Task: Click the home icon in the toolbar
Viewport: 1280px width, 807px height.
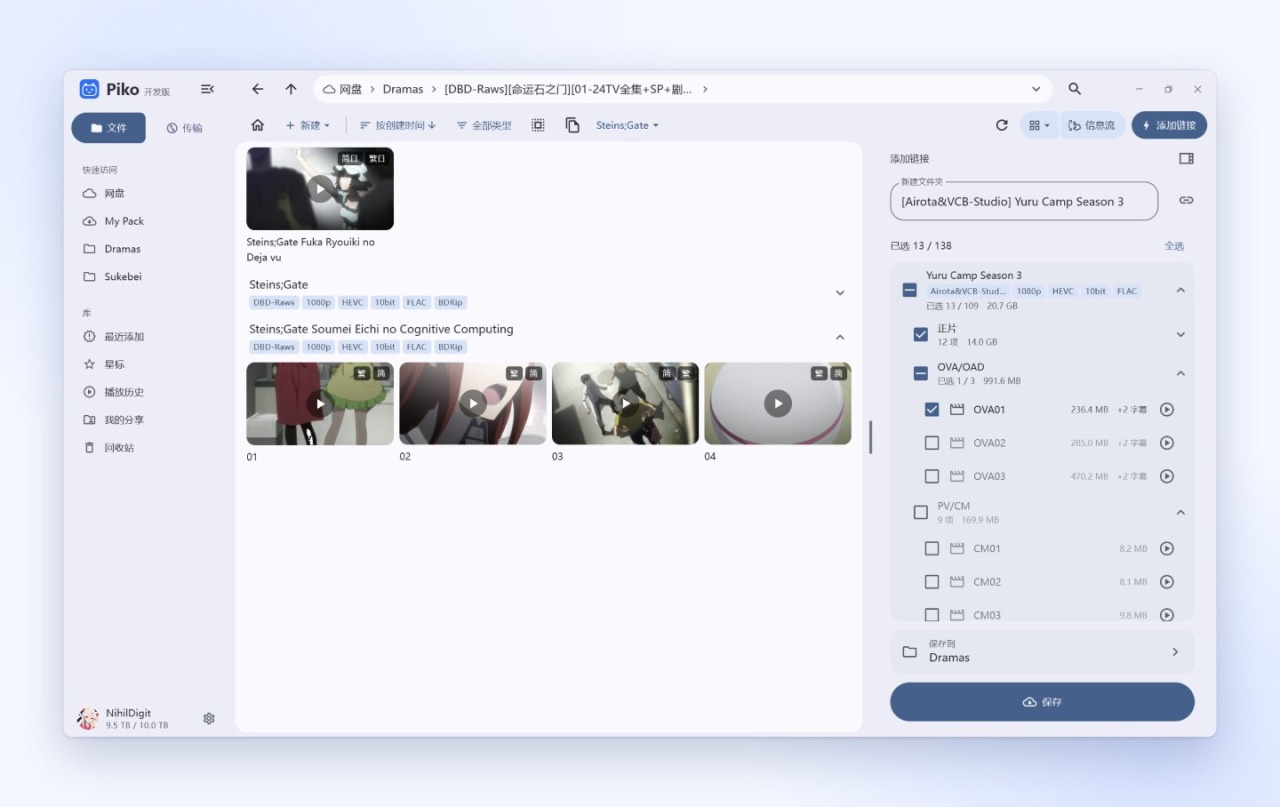Action: coord(257,125)
